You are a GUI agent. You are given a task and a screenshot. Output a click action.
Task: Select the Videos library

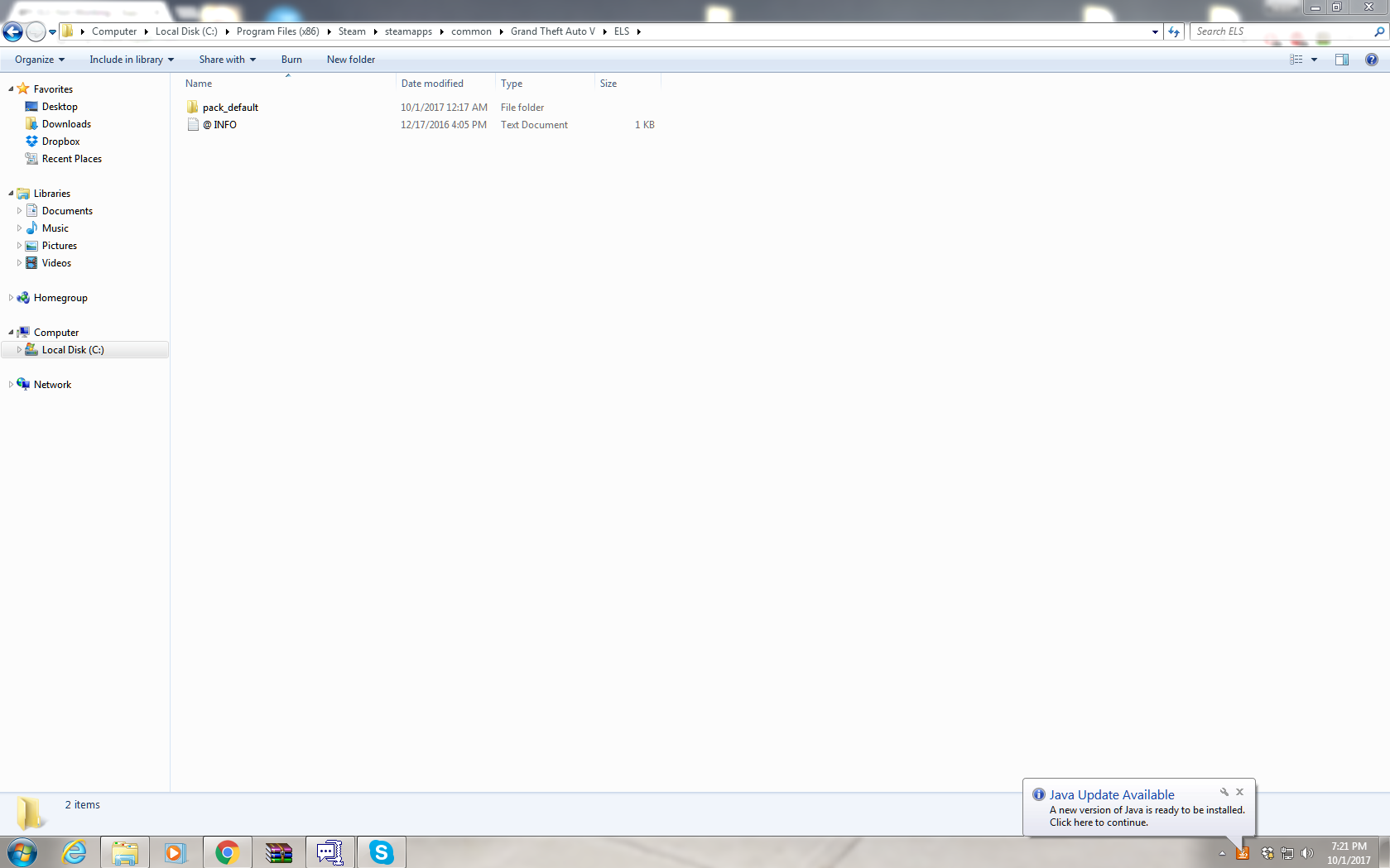(56, 263)
